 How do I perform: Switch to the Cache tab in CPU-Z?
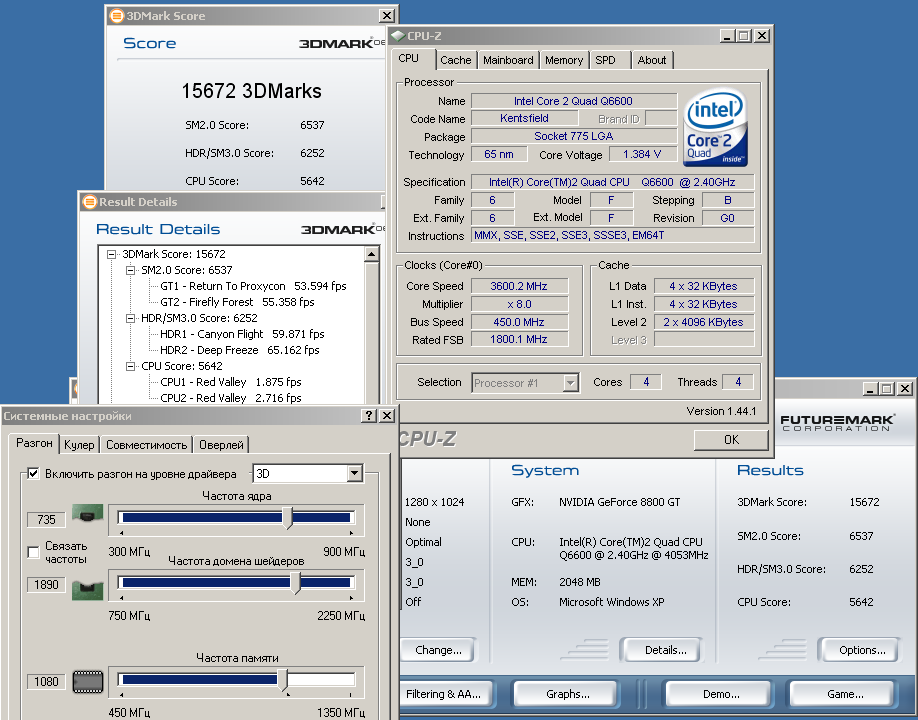click(x=455, y=60)
